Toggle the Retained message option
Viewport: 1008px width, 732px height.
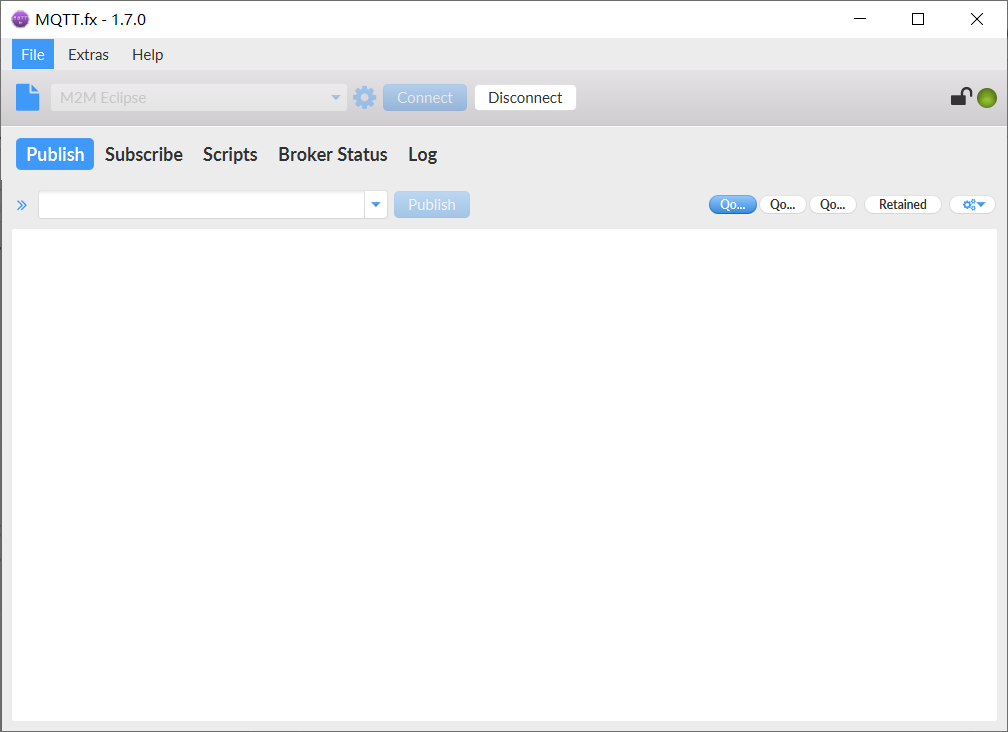point(903,204)
